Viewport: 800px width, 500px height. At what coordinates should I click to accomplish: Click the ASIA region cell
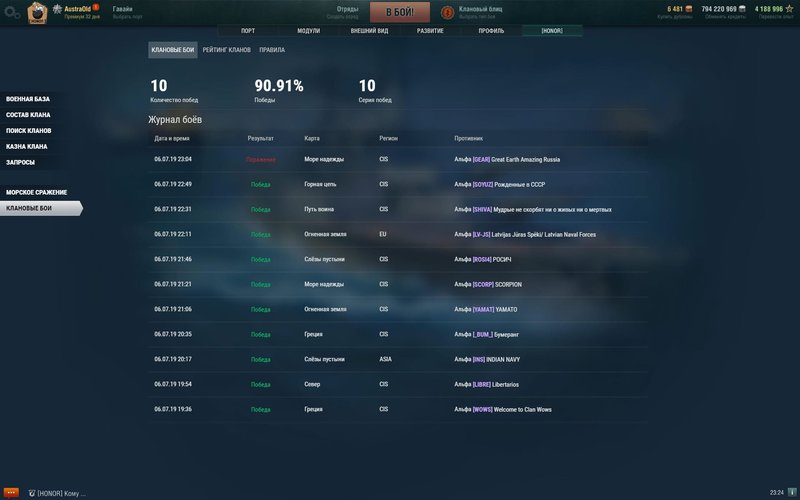point(385,359)
